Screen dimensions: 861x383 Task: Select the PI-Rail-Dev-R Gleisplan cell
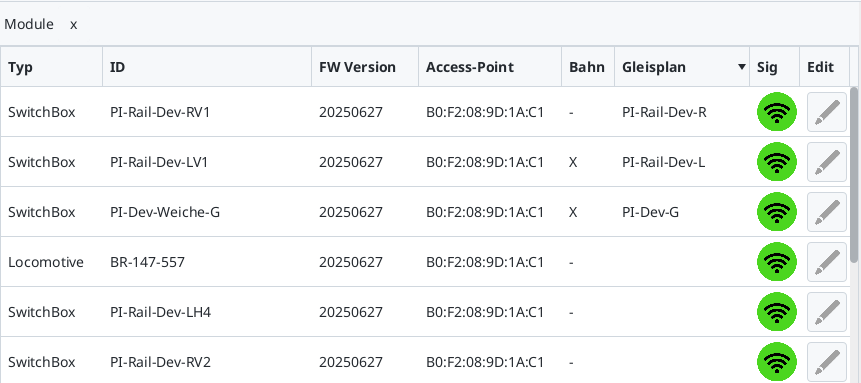click(x=681, y=112)
